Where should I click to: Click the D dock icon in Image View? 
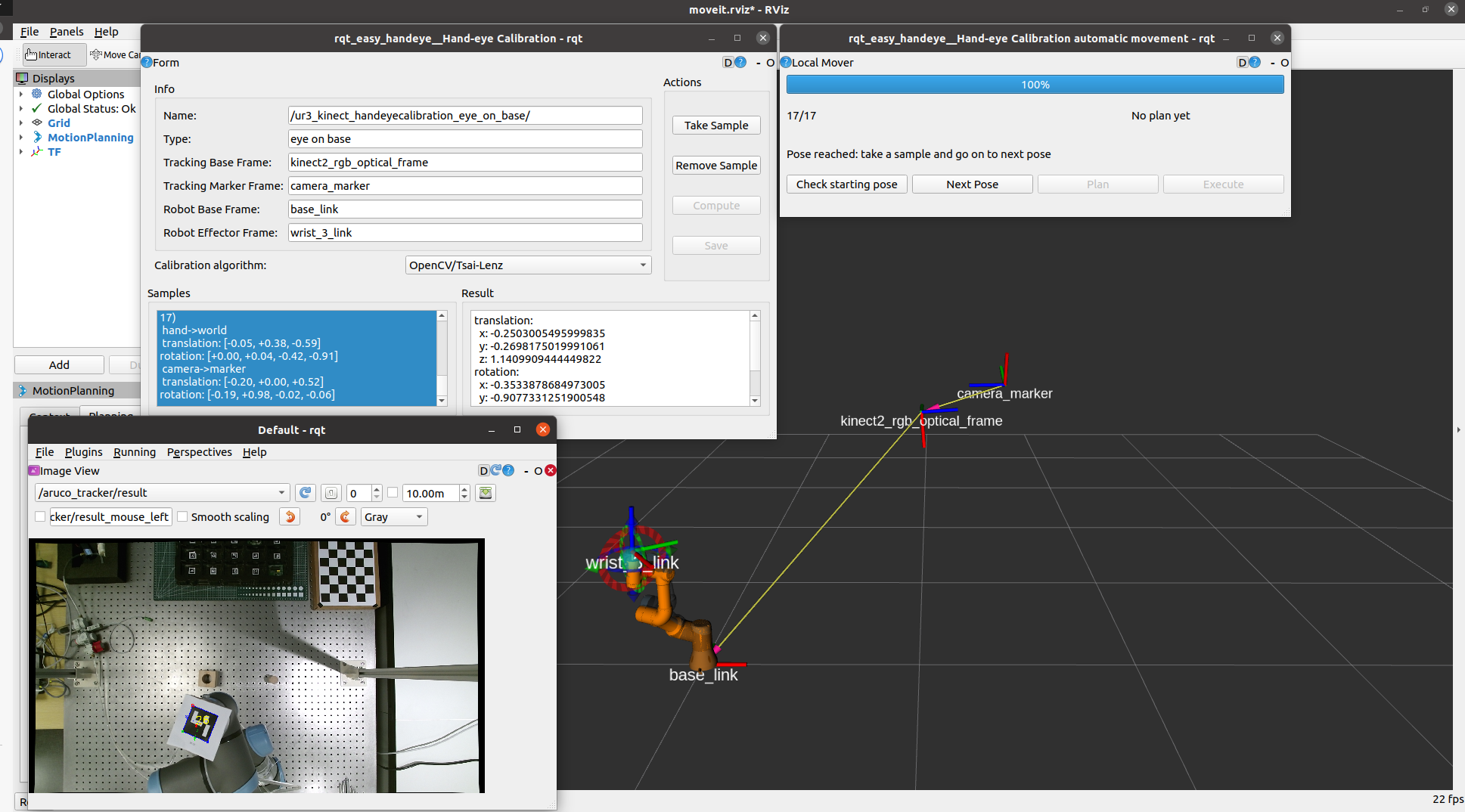coord(484,470)
